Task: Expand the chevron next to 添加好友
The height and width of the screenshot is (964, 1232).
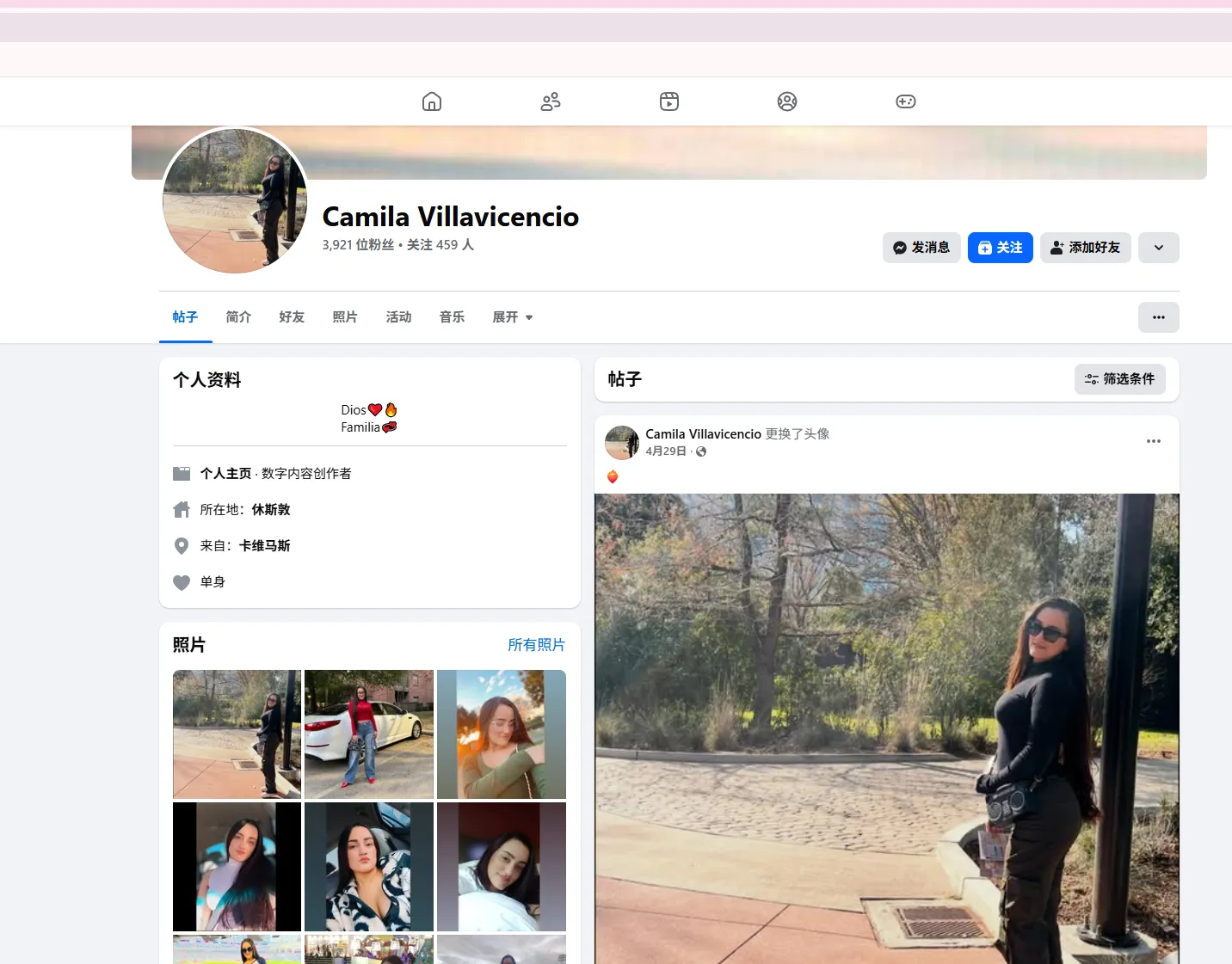Action: coord(1158,248)
